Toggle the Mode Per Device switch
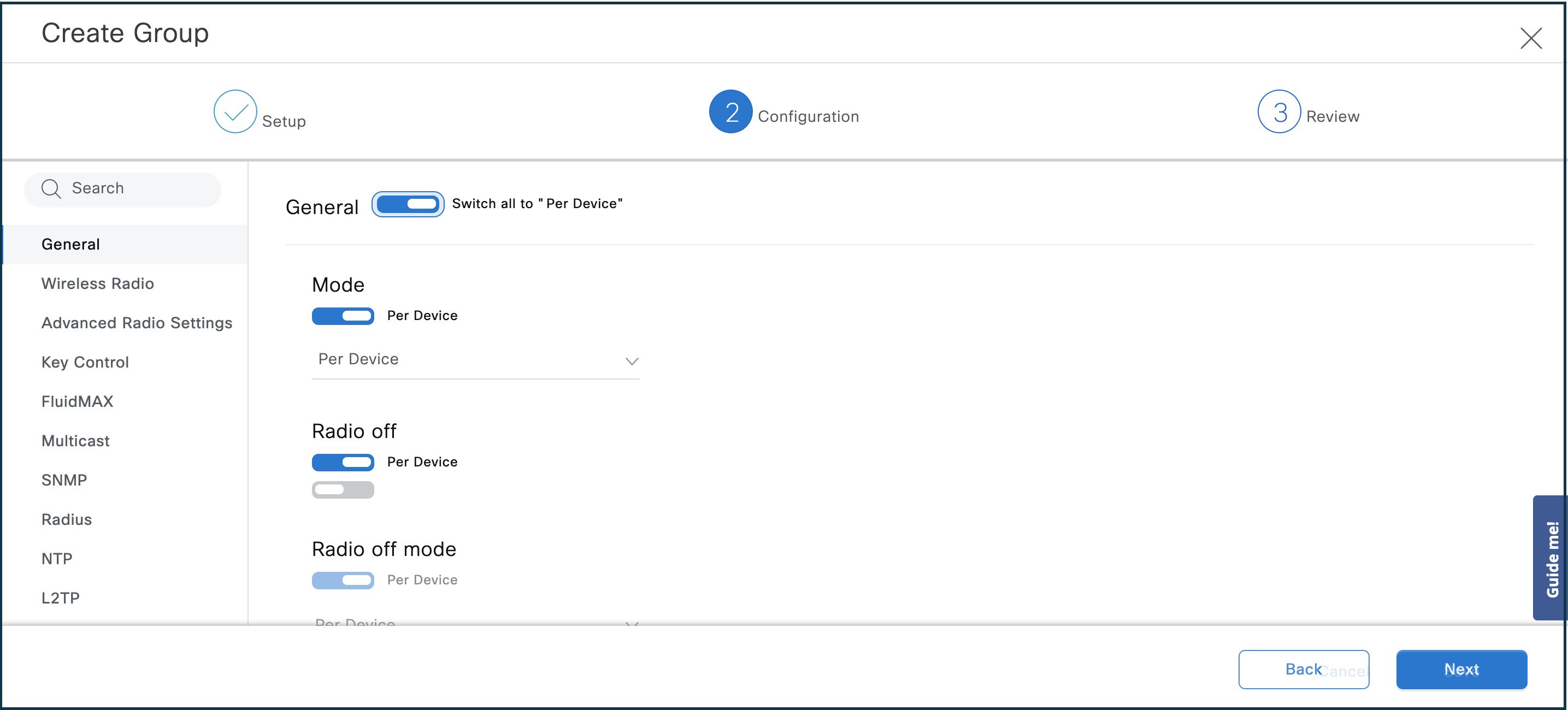This screenshot has height=710, width=1568. point(343,314)
